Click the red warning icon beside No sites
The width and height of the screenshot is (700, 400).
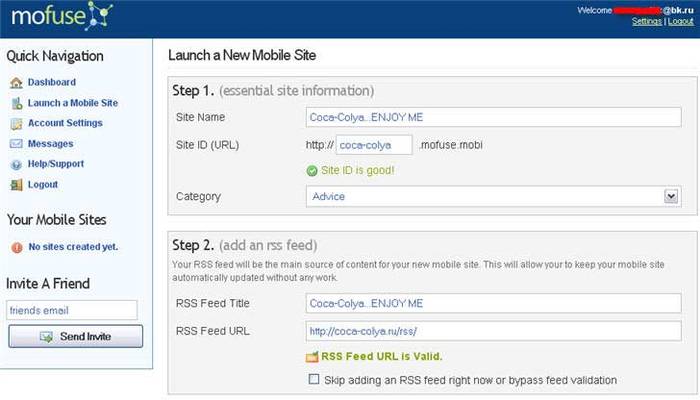click(x=17, y=247)
